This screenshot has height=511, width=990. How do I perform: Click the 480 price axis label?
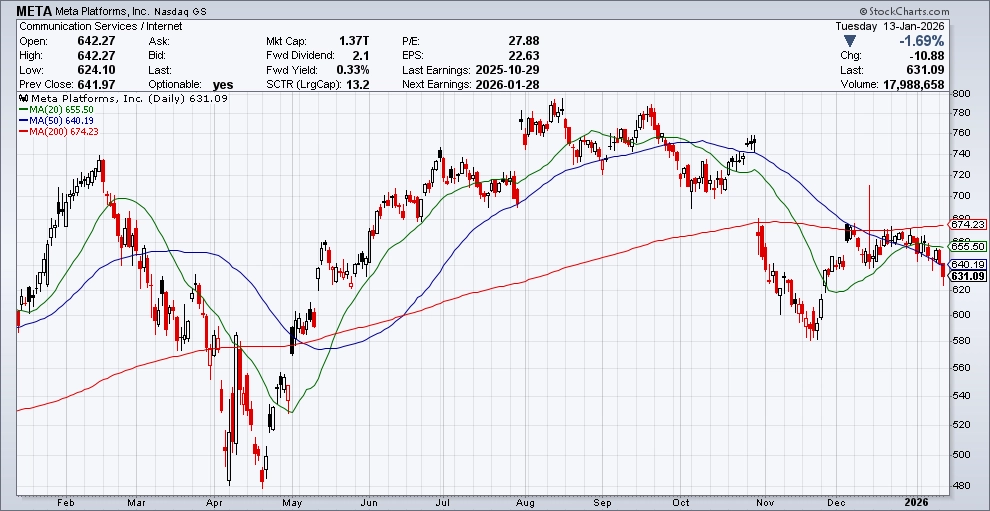(x=961, y=486)
